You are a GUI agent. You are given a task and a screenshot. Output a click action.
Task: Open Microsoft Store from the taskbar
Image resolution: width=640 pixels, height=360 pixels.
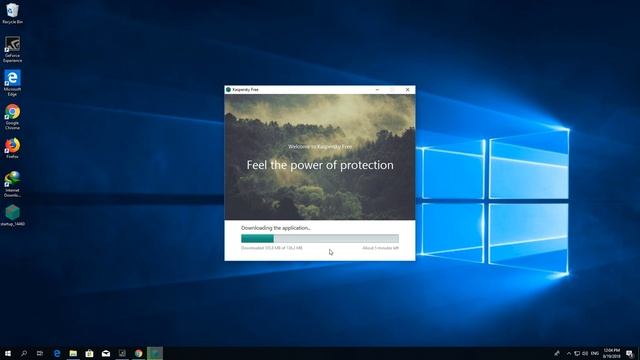pyautogui.click(x=89, y=353)
